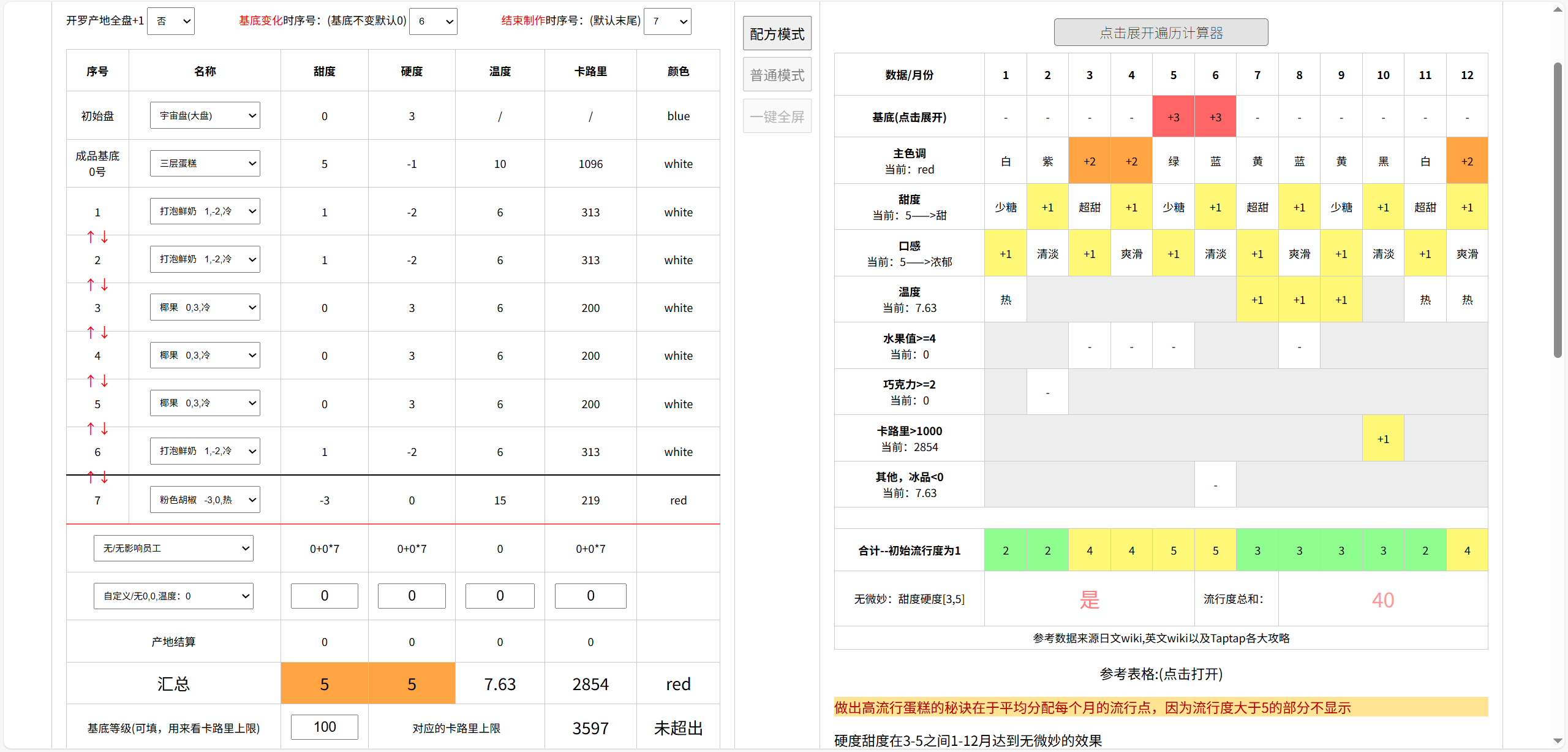
Task: Click the calorie limit value 3597
Action: pos(590,728)
